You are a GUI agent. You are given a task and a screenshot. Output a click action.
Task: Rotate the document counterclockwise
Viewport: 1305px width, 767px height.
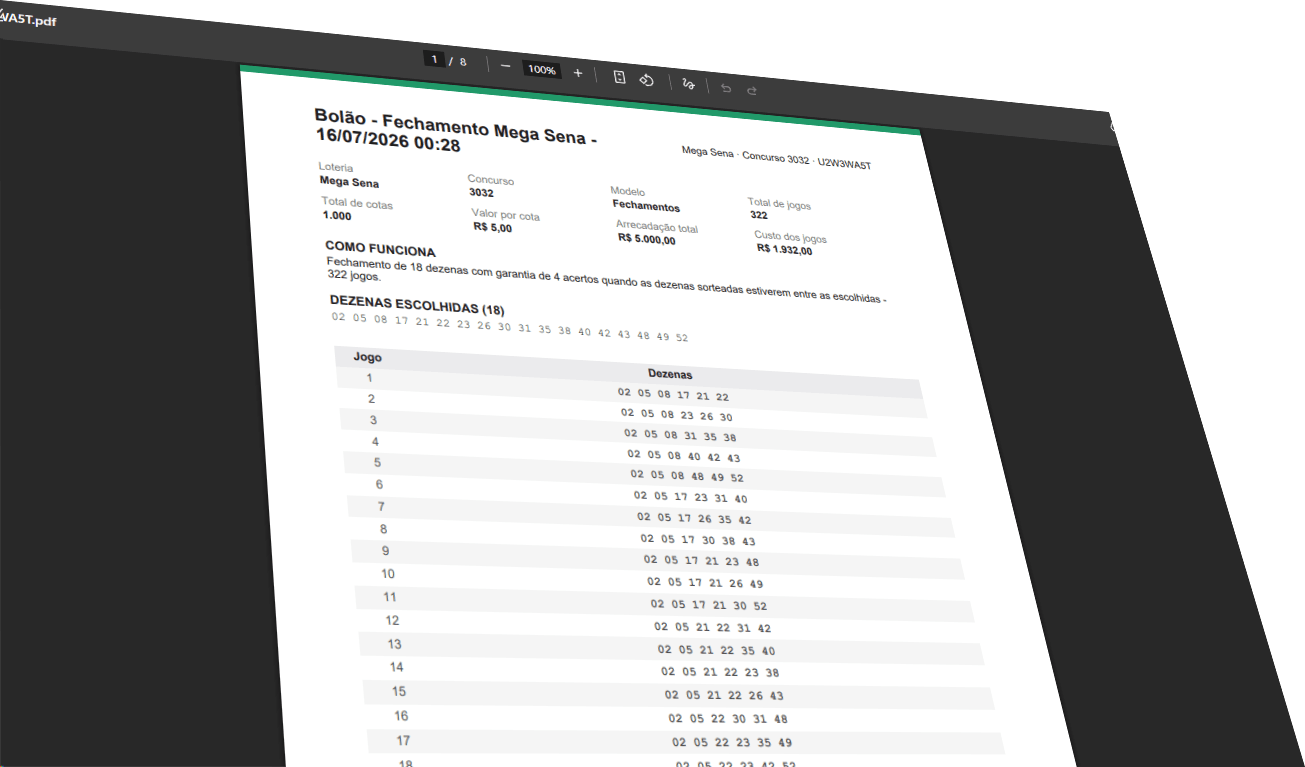646,80
